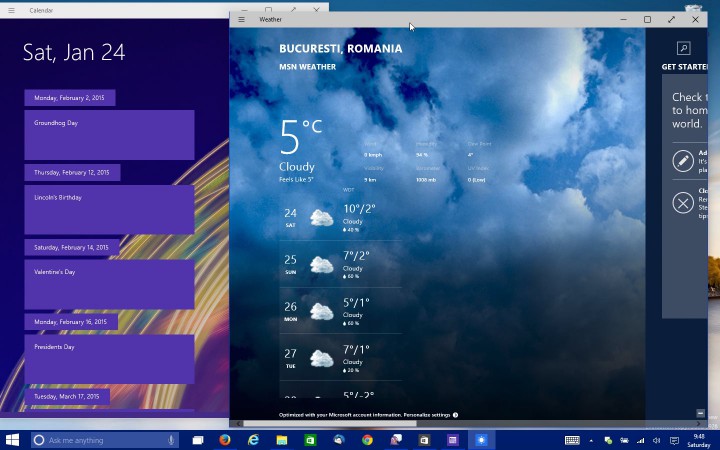Select the 26 MON forecast row
Image resolution: width=720 pixels, height=450 pixels.
(341, 311)
